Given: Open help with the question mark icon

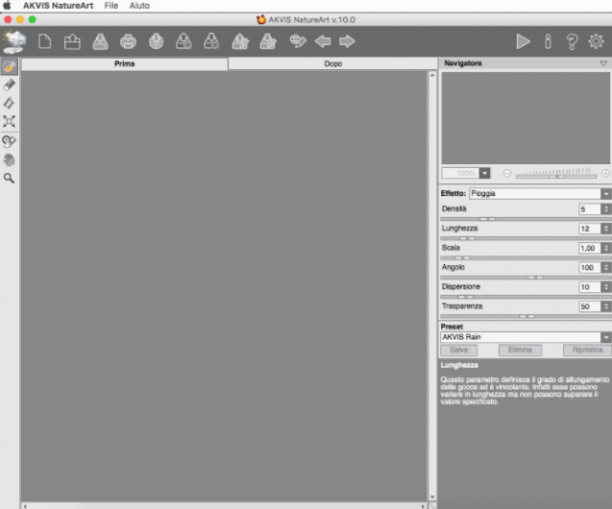Looking at the screenshot, I should click(x=572, y=41).
